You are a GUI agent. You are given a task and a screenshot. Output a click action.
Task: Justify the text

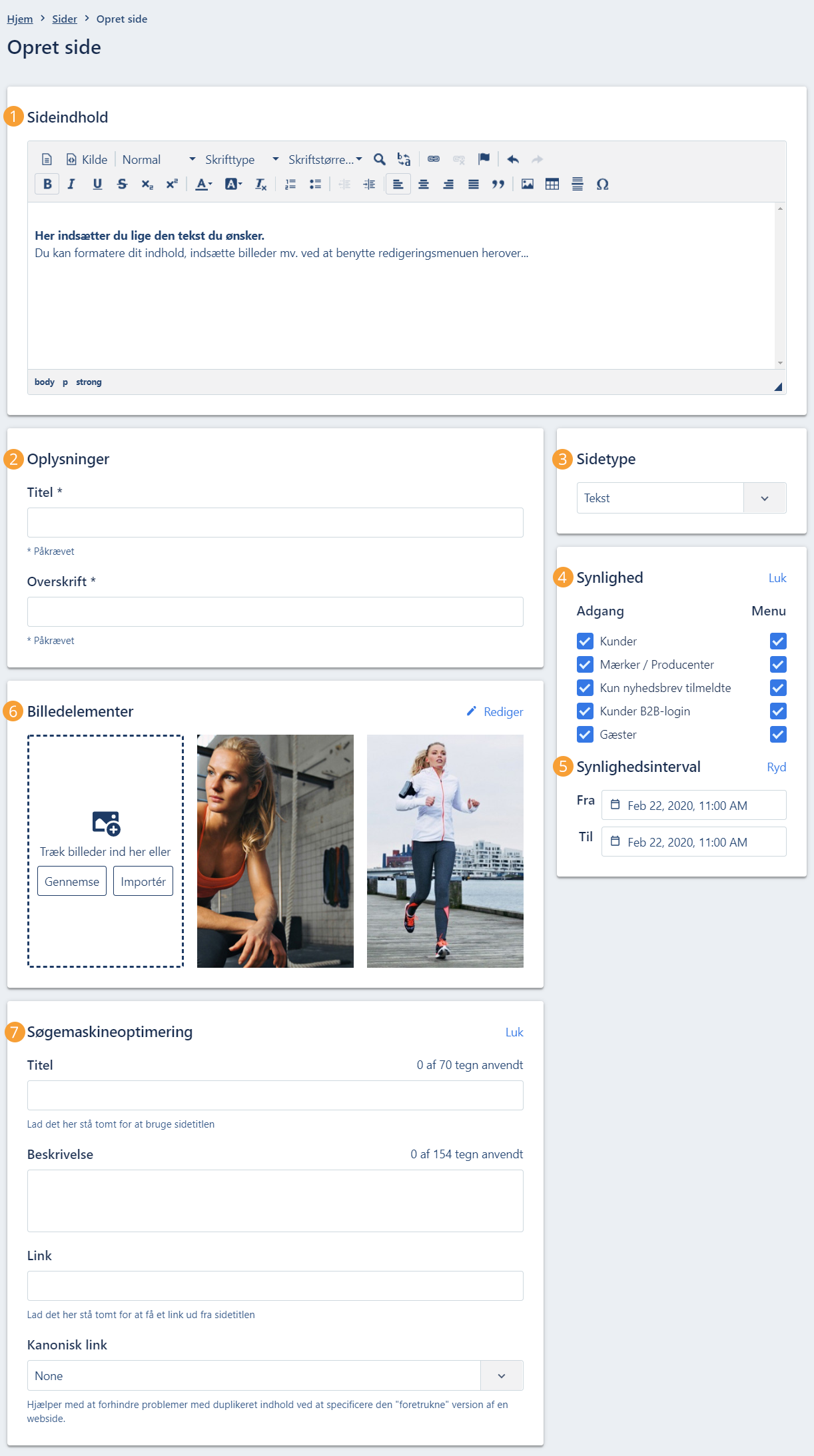tap(474, 184)
